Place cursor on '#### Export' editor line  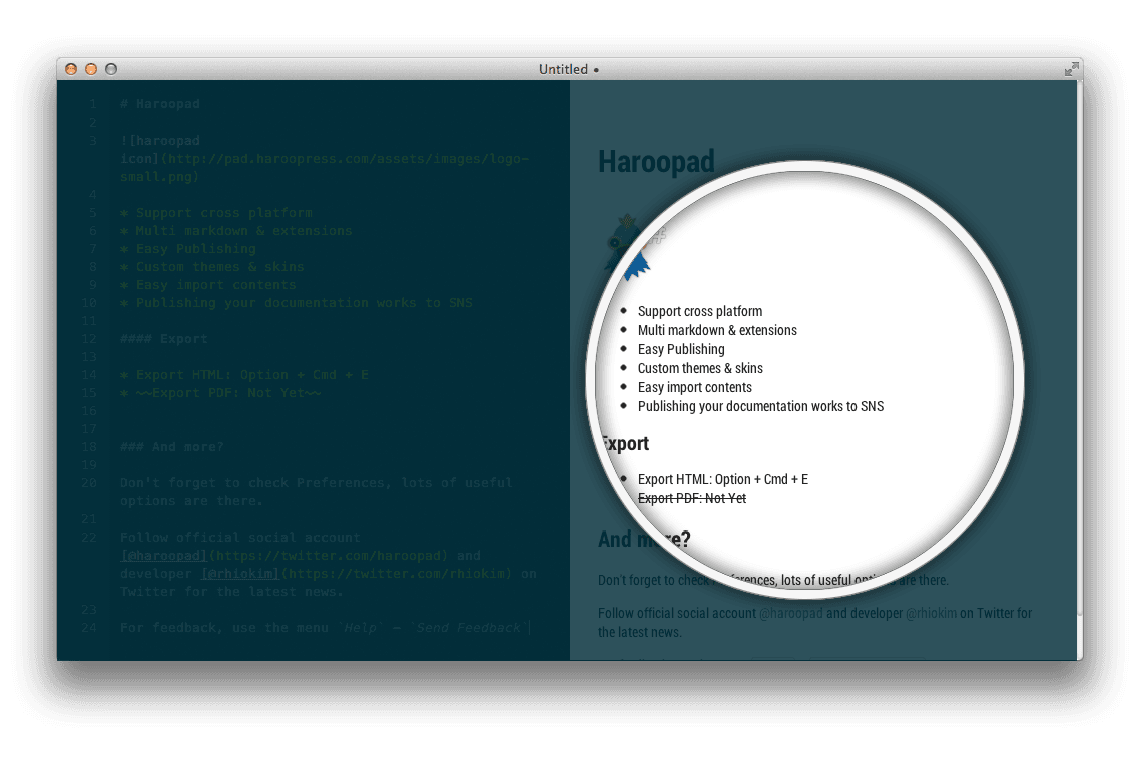163,338
